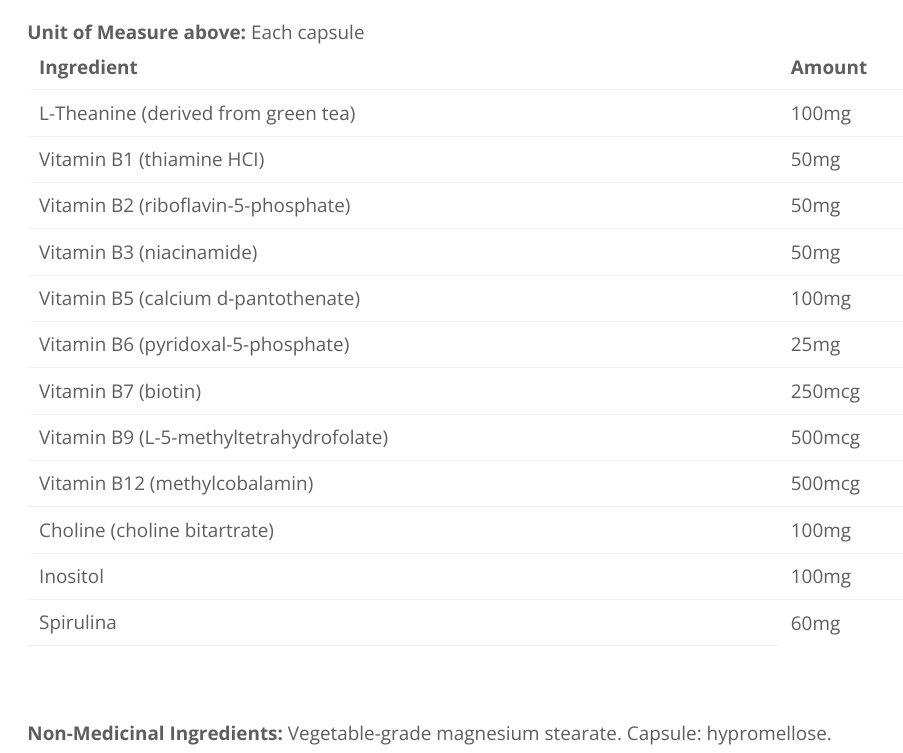This screenshot has height=753, width=903.
Task: Click the 500mcg amount for Vitamin B12
Action: [x=825, y=484]
